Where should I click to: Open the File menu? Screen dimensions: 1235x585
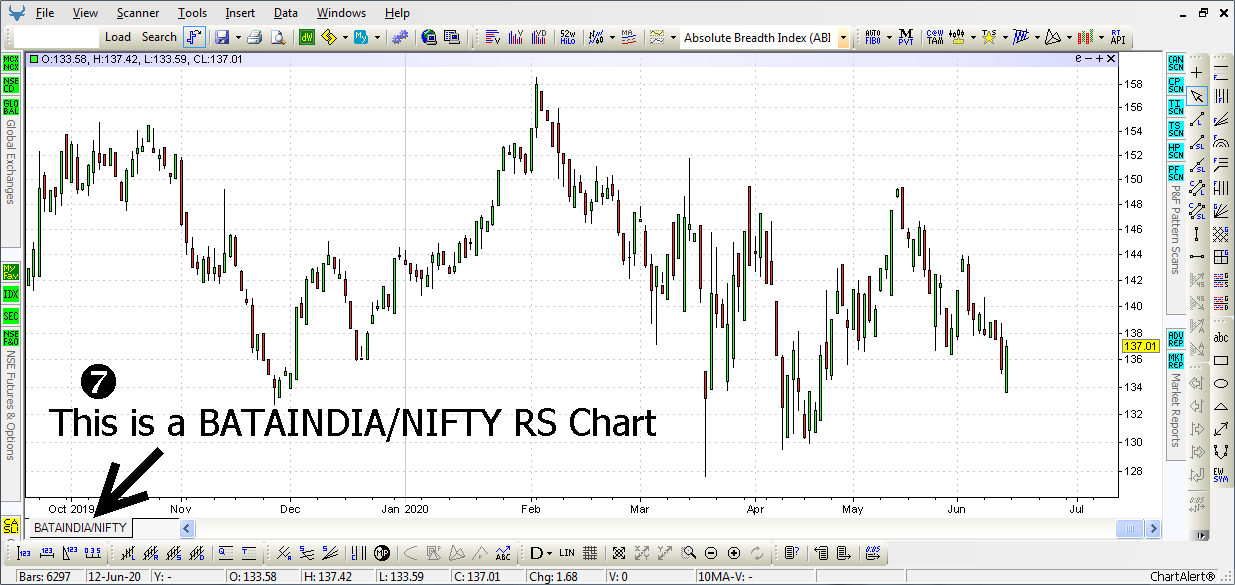tap(45, 13)
